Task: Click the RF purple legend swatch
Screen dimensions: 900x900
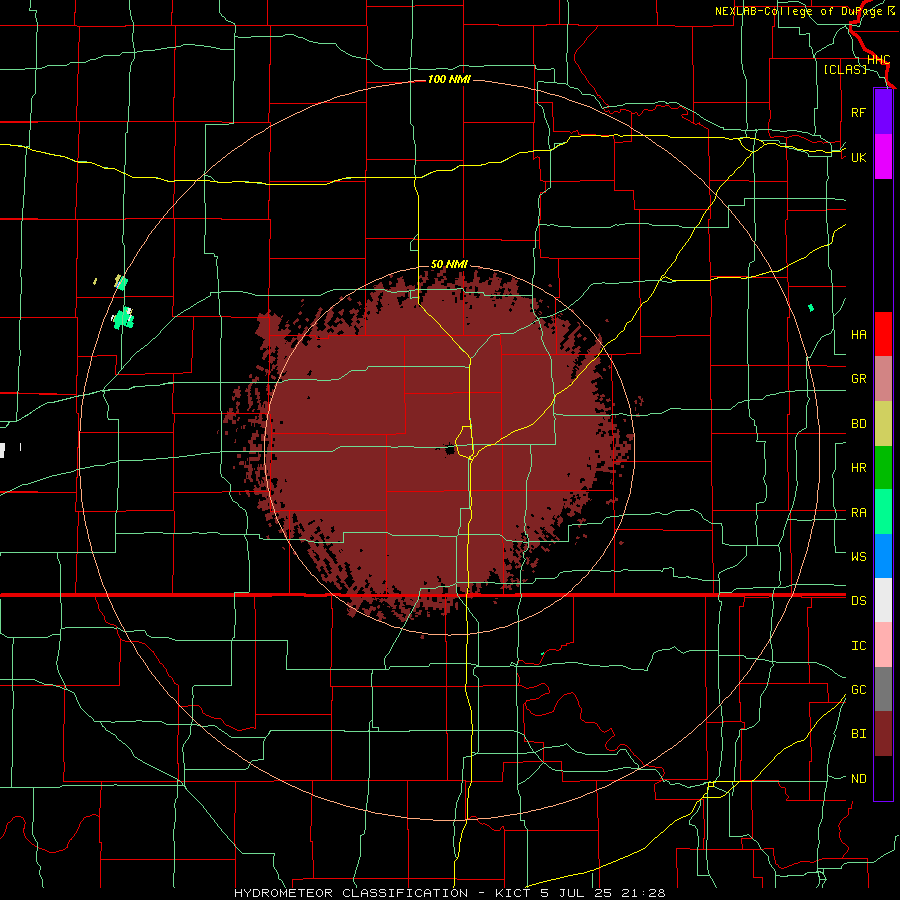Action: point(883,112)
